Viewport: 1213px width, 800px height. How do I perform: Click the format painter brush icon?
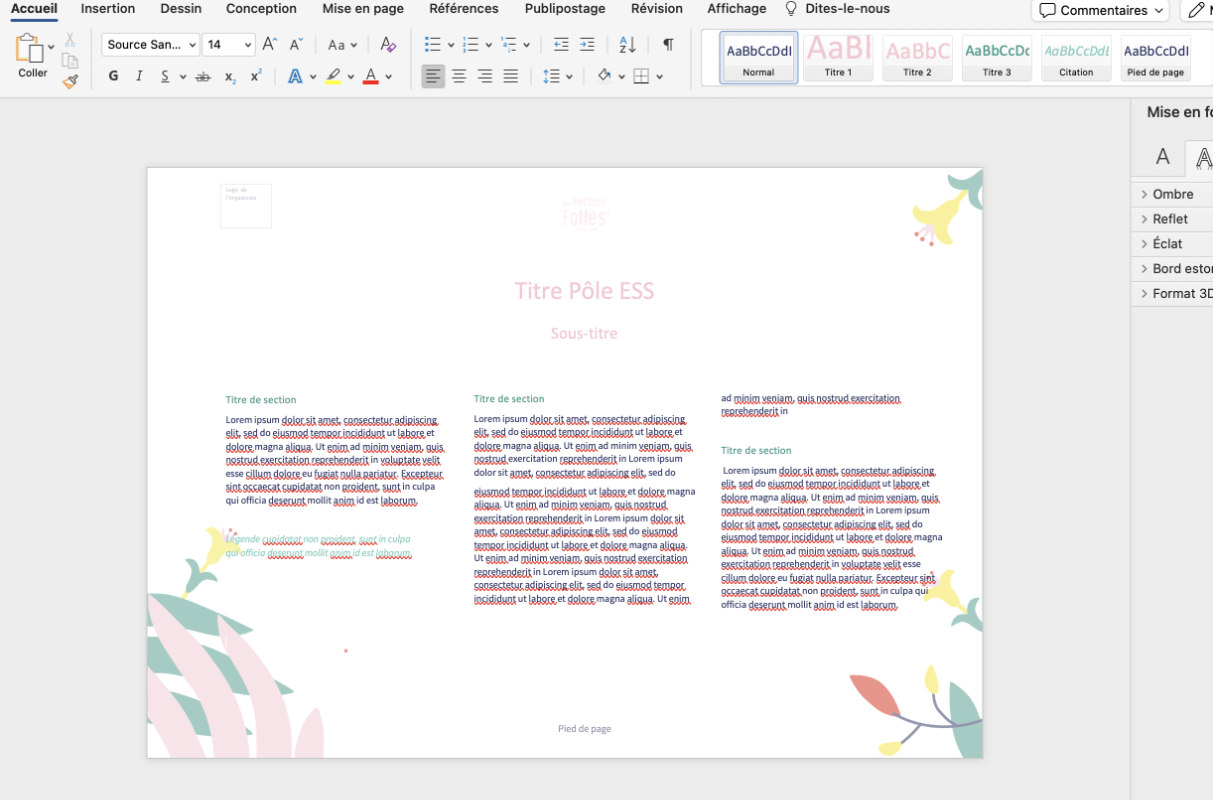point(70,82)
